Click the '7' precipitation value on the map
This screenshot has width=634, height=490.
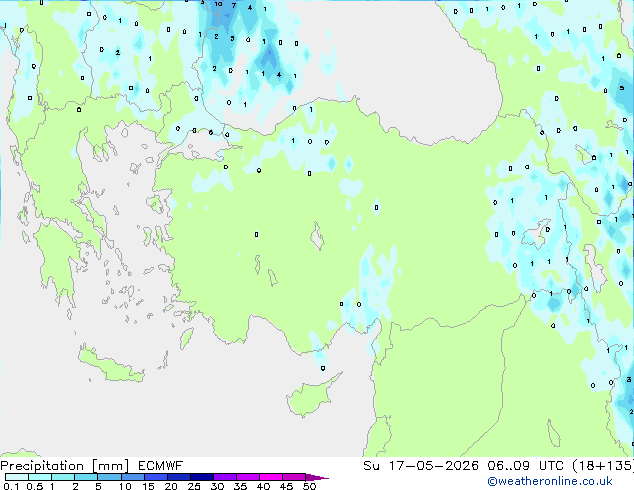pyautogui.click(x=234, y=6)
